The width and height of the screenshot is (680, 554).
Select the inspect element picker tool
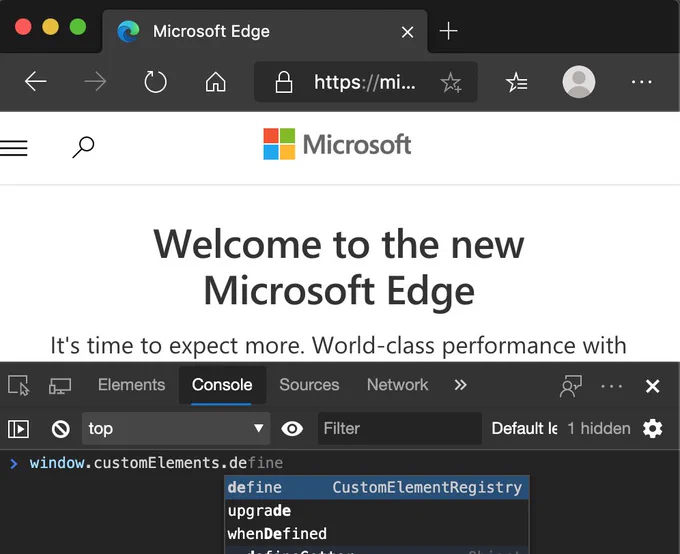pyautogui.click(x=19, y=385)
